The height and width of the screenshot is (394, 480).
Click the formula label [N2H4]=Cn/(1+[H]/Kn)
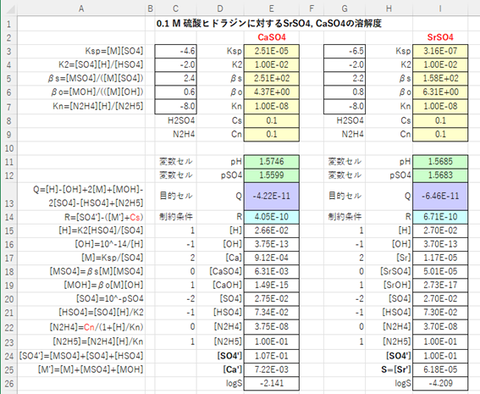(x=96, y=327)
